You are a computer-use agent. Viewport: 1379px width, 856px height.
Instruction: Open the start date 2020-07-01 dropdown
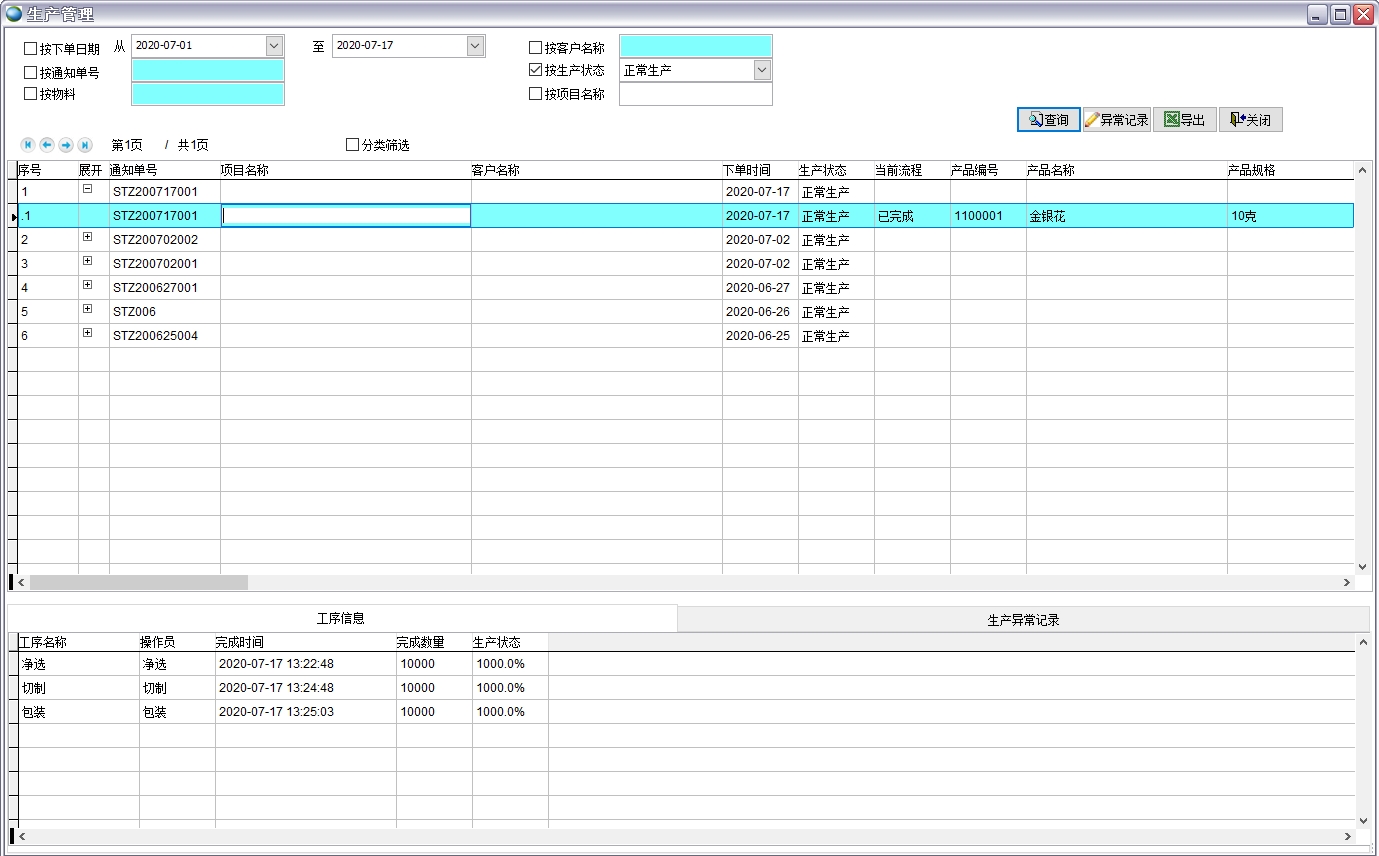274,46
